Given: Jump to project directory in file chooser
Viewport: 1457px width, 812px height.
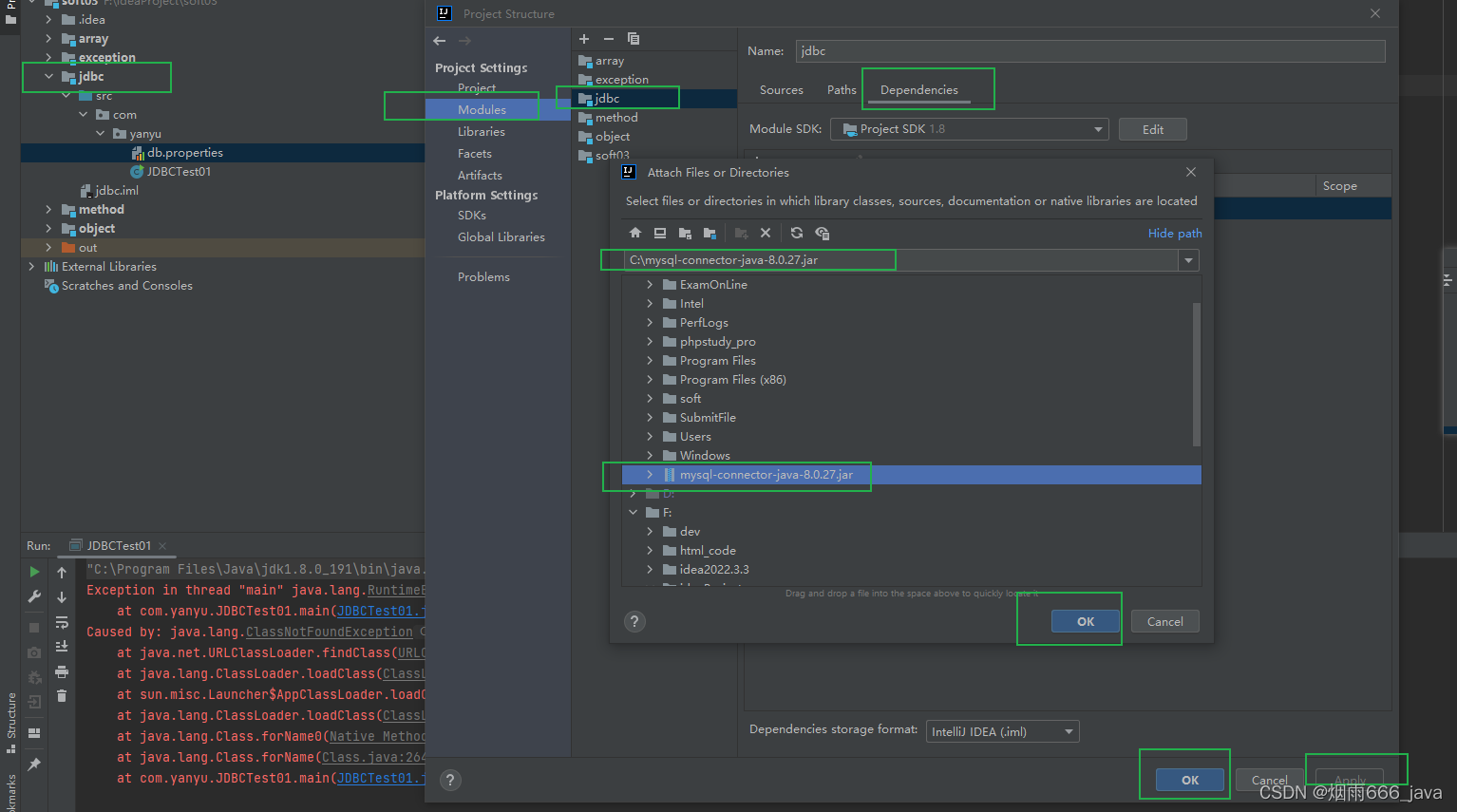Looking at the screenshot, I should [x=685, y=233].
